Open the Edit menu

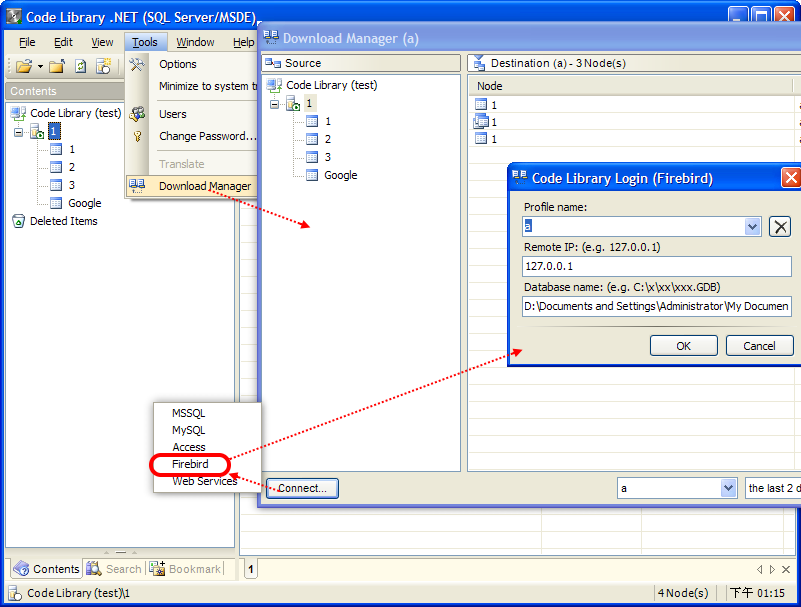click(x=63, y=42)
